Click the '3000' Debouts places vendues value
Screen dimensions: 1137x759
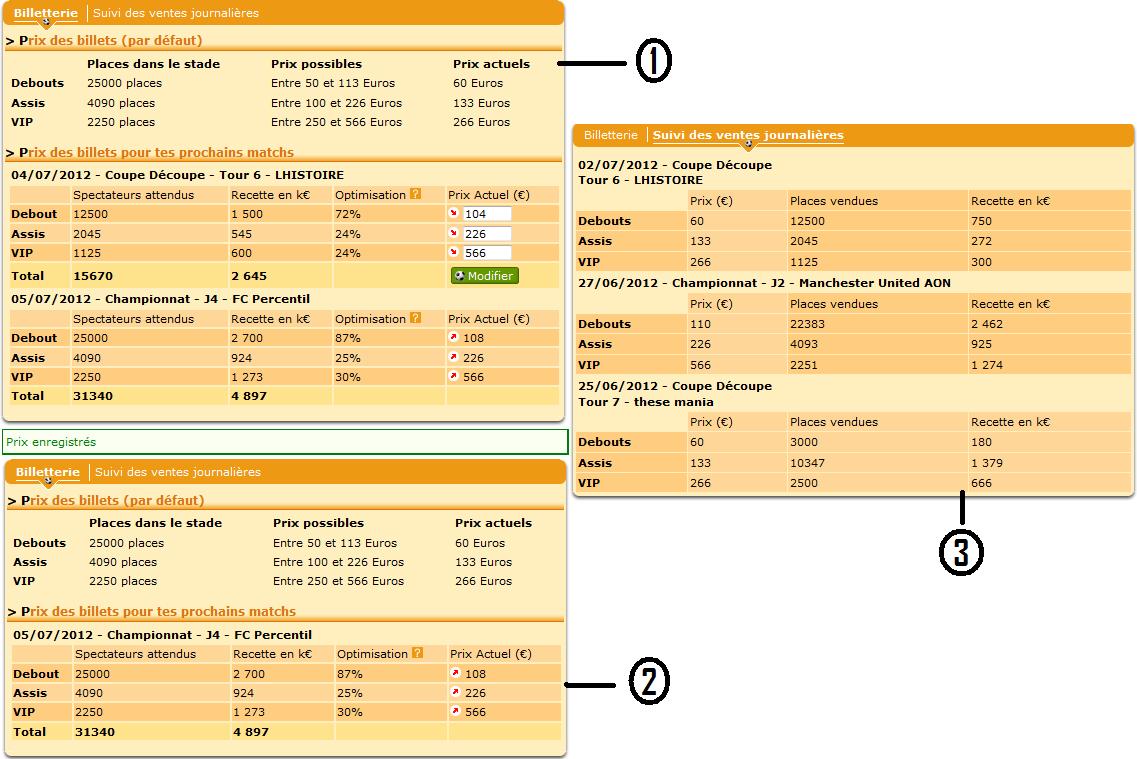[x=803, y=441]
